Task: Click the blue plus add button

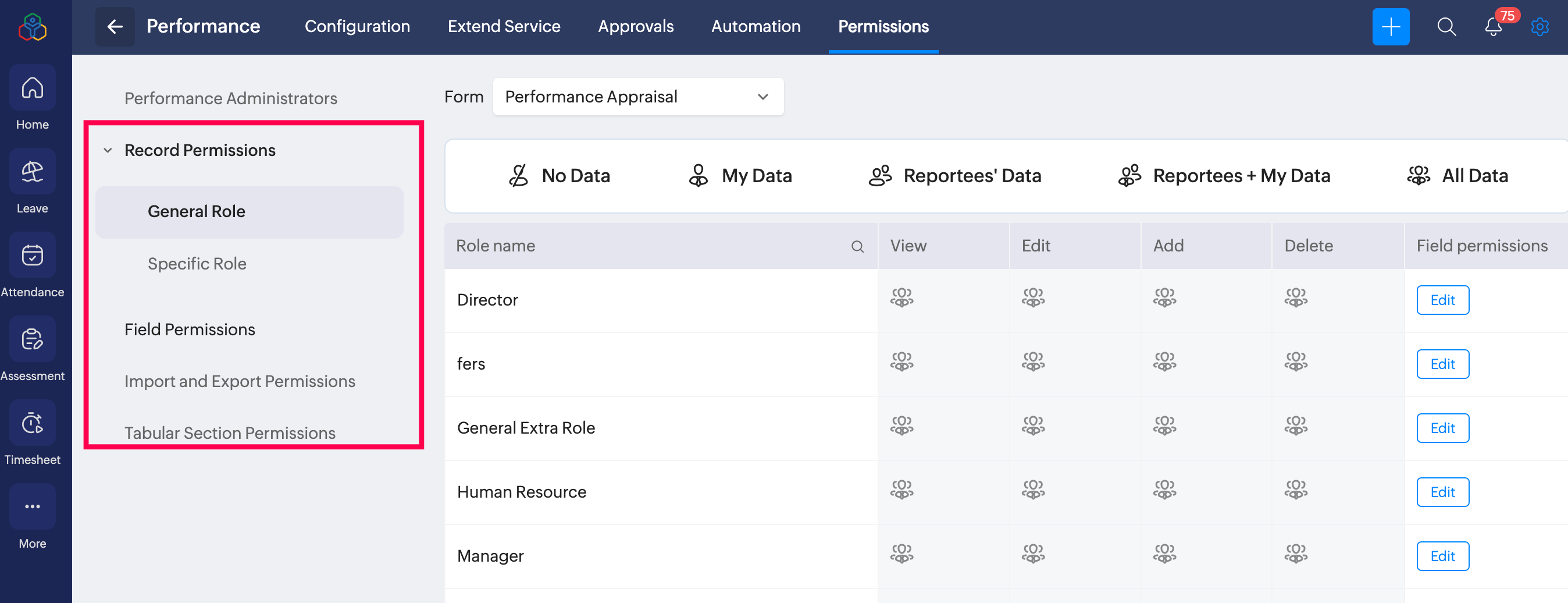Action: click(x=1390, y=27)
